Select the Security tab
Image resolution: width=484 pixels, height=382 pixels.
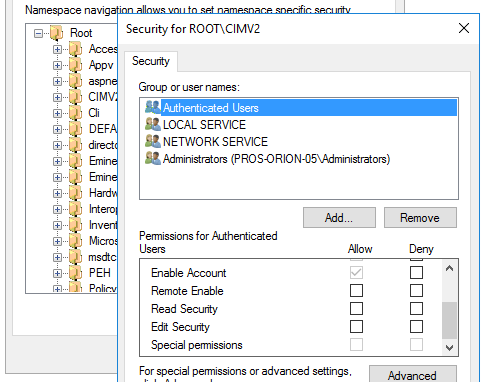coord(151,61)
